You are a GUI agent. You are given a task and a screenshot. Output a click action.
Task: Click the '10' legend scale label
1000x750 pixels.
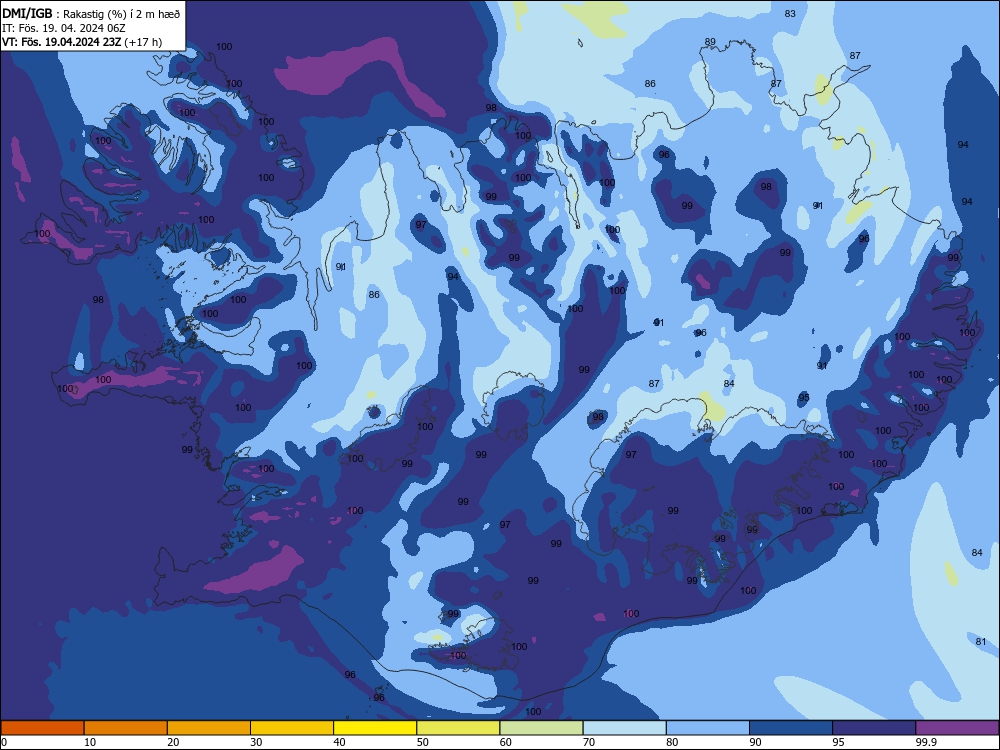tap(90, 742)
